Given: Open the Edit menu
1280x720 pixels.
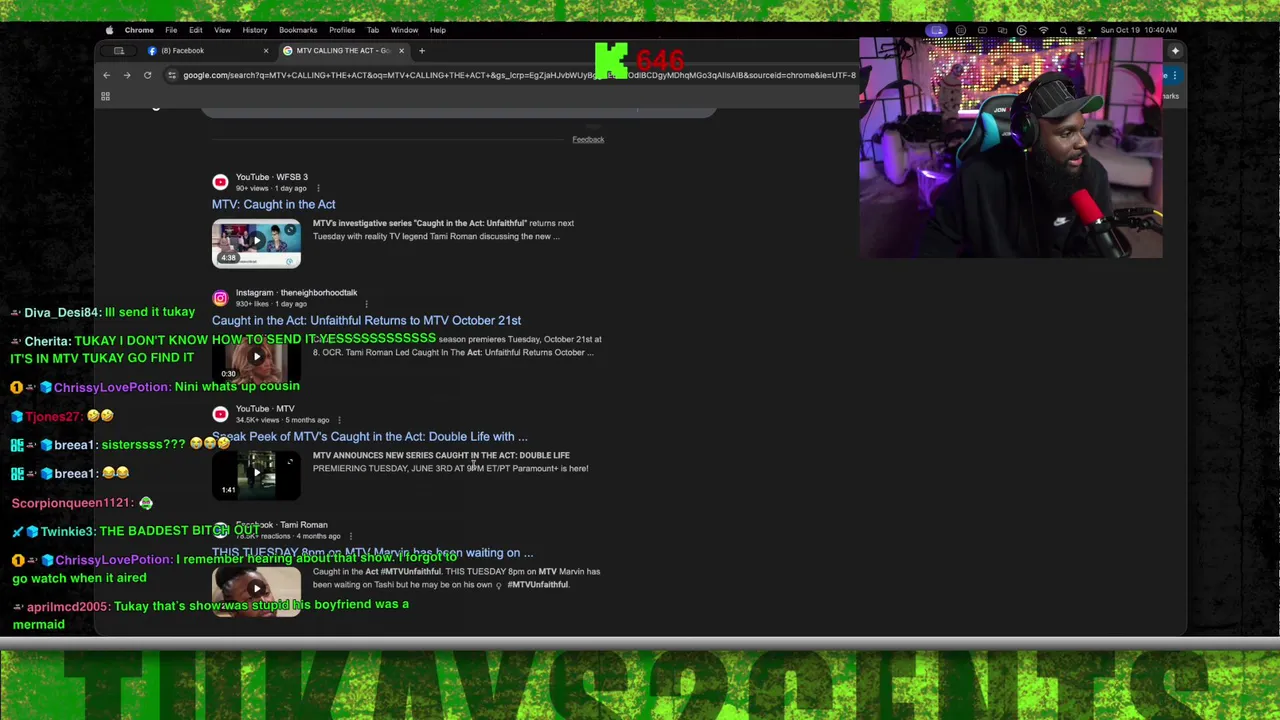Looking at the screenshot, I should (196, 30).
